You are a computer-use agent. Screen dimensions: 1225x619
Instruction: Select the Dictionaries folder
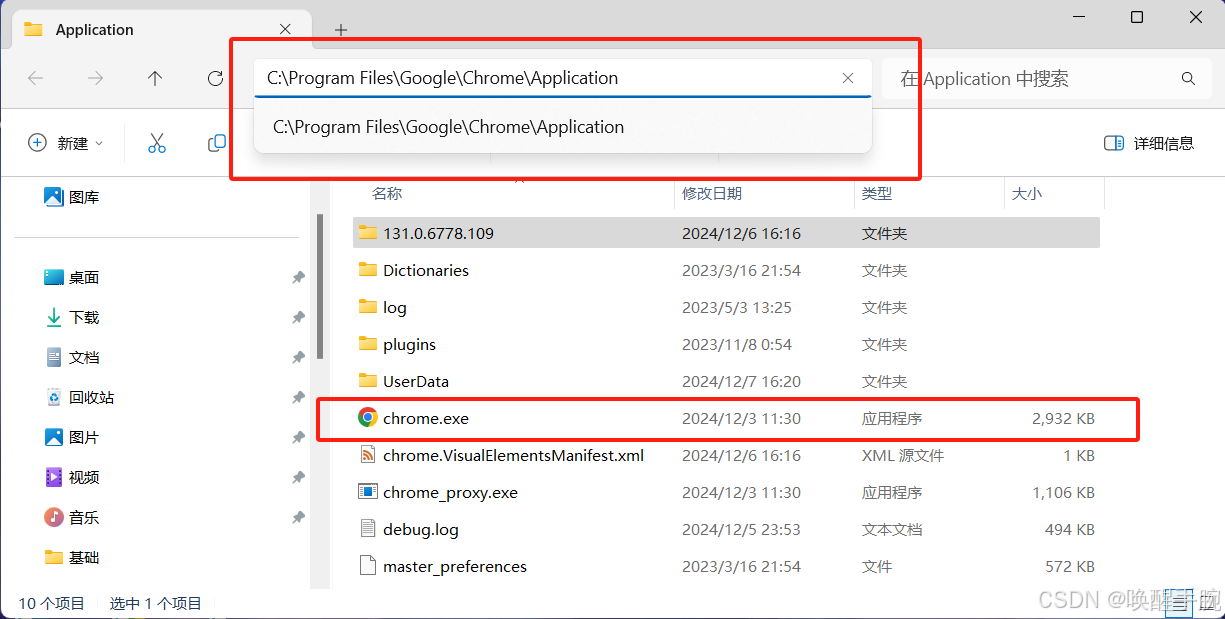coord(727,270)
